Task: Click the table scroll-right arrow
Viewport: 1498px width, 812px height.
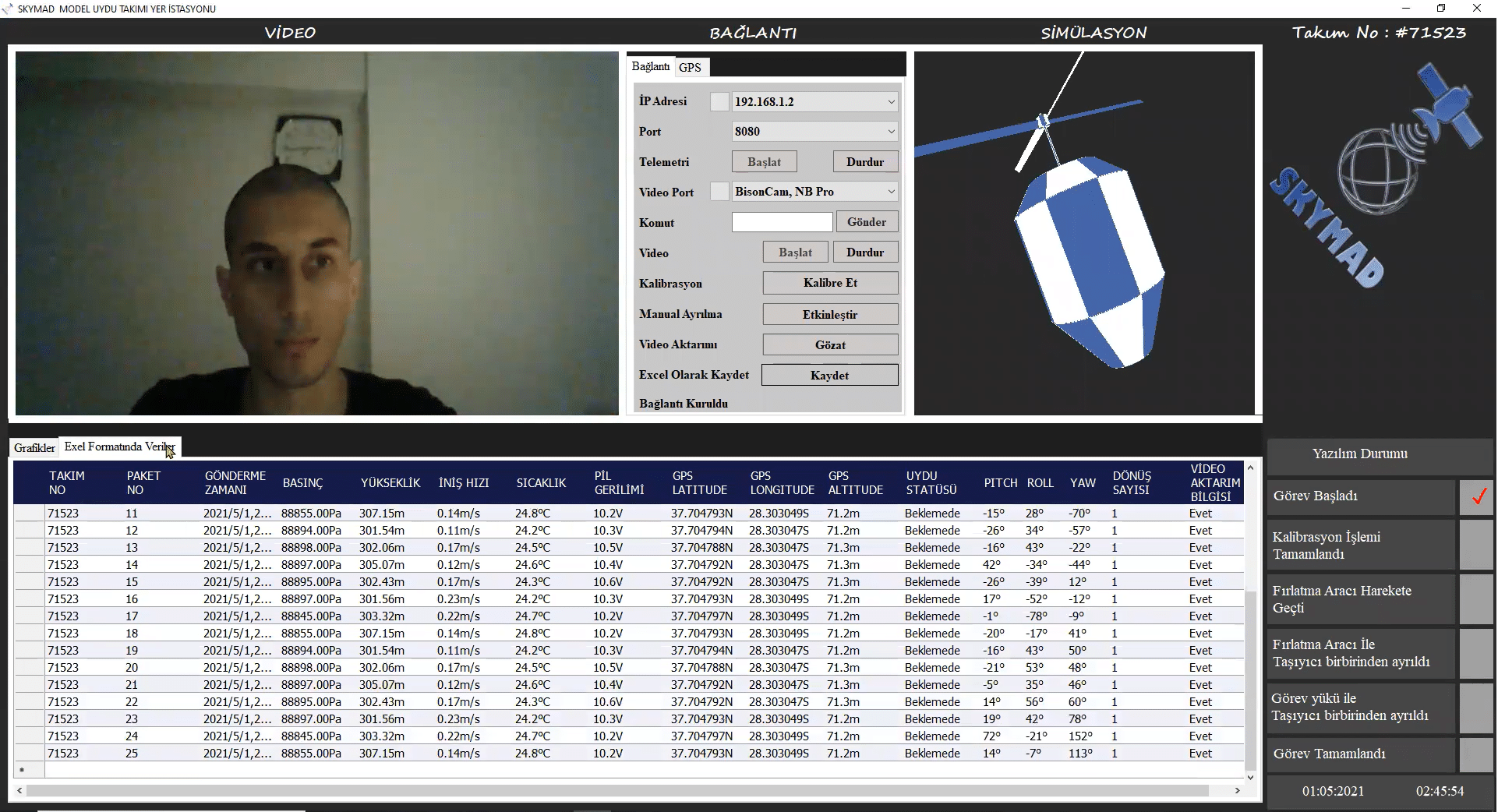Action: 1237,790
